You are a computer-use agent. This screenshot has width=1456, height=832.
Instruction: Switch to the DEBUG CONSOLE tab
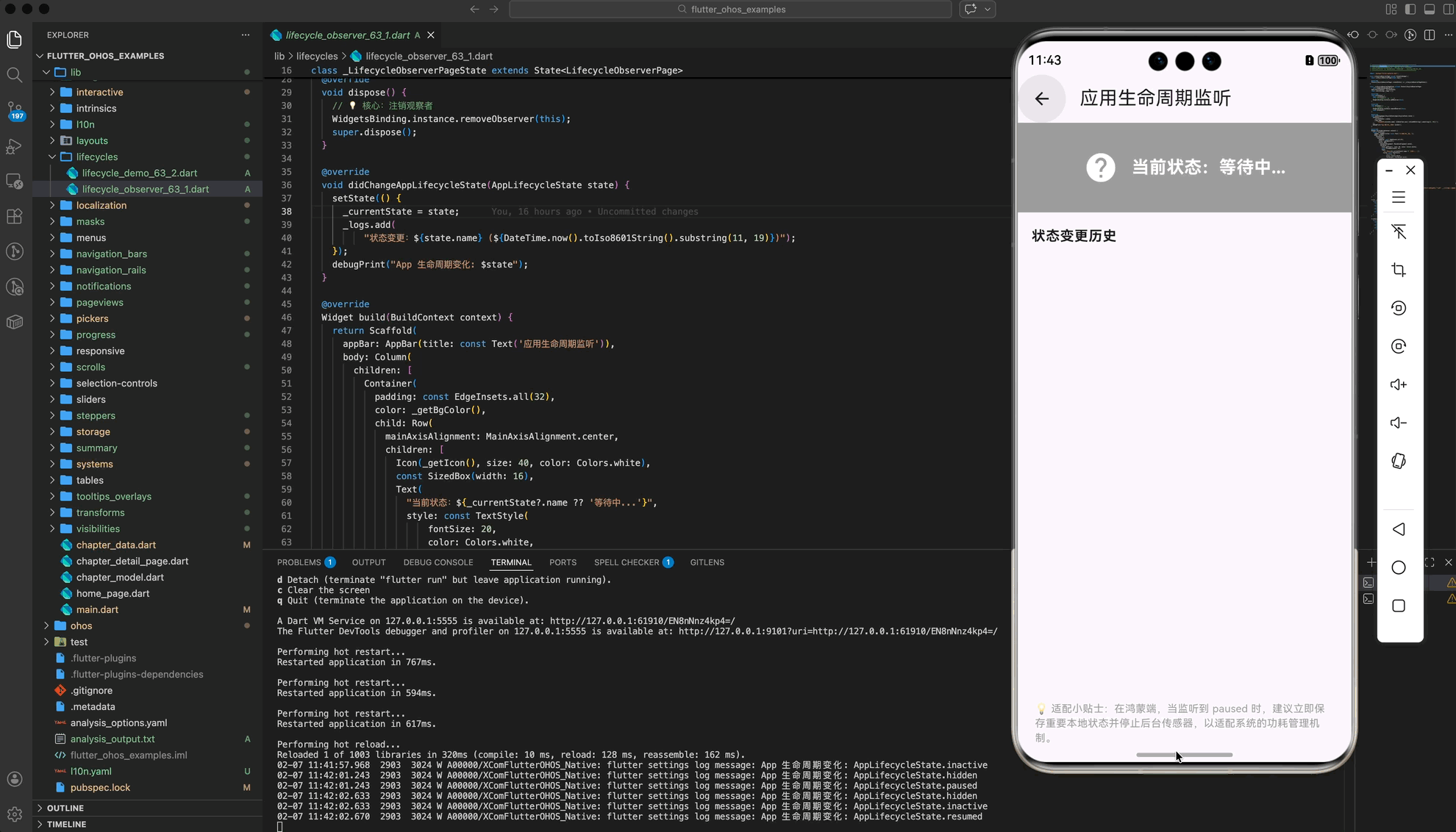[438, 562]
